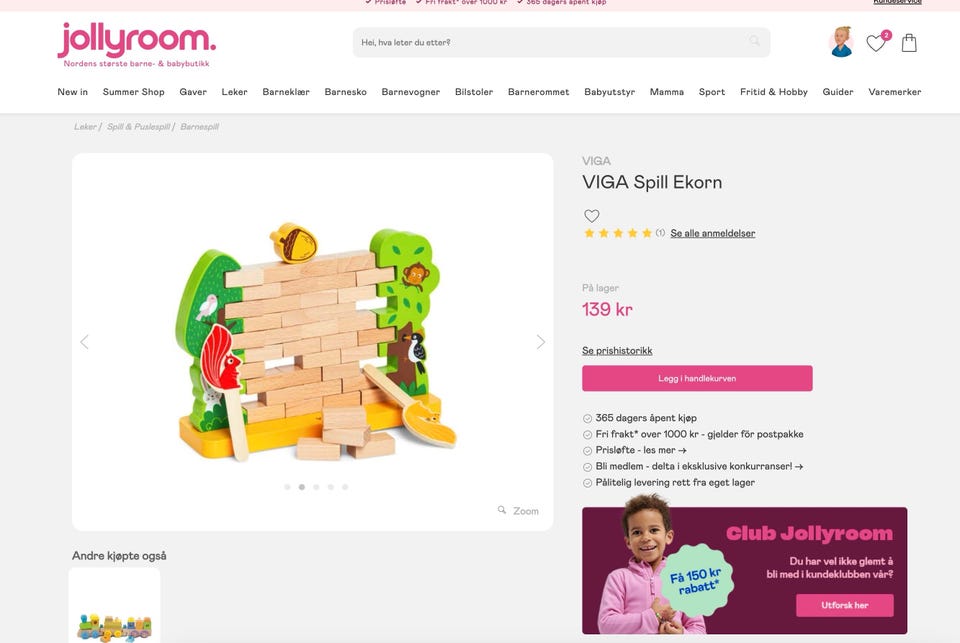Click the search magnifier icon

[x=754, y=41]
